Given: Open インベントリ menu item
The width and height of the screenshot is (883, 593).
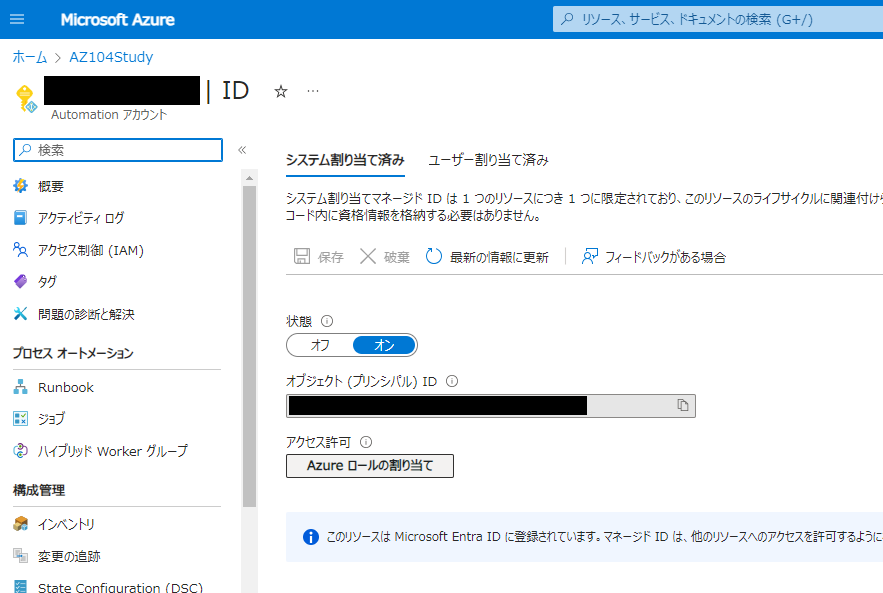Looking at the screenshot, I should coord(66,524).
